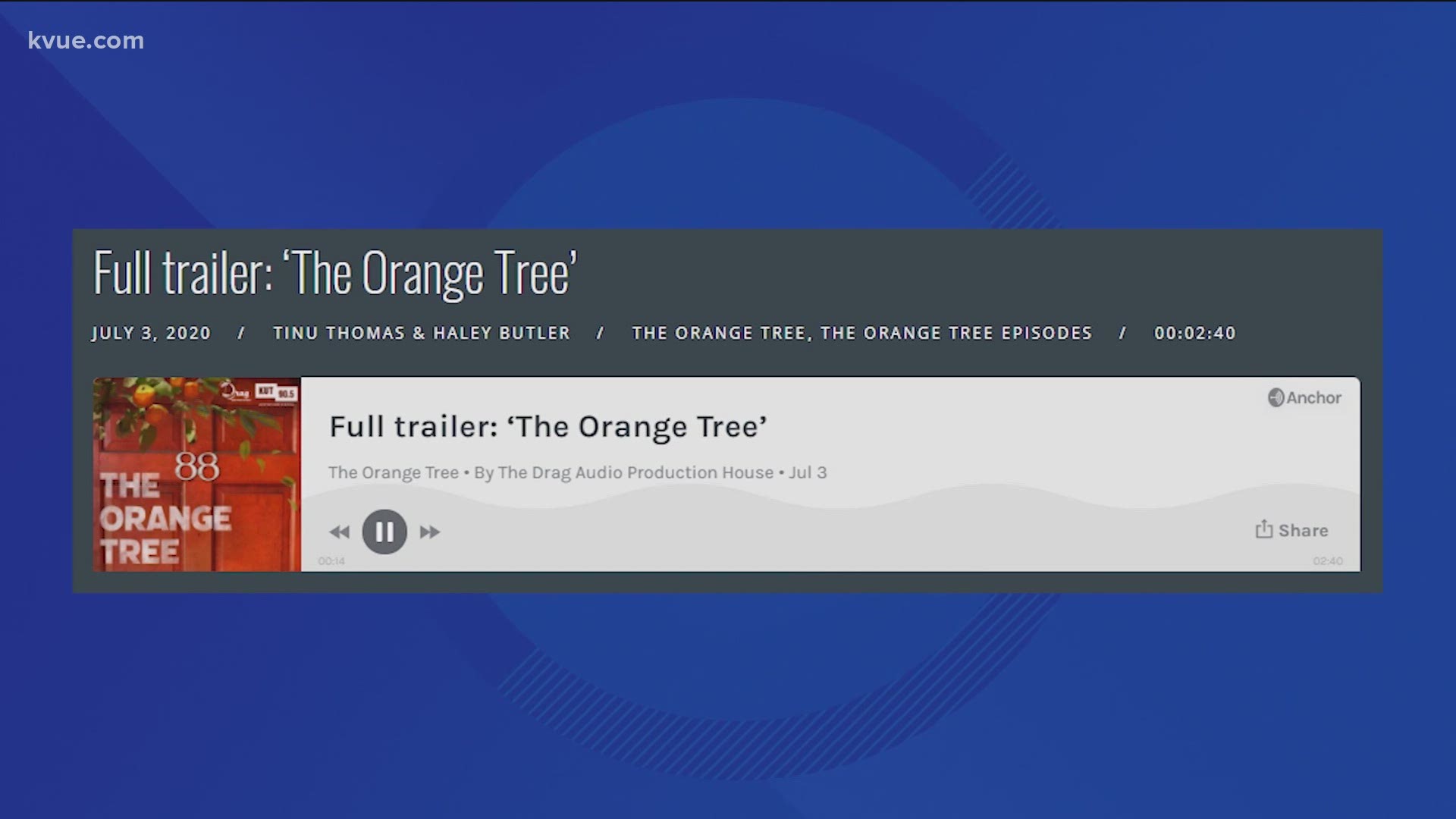Screen dimensions: 1456x819
Task: Click the 00:14 elapsed time indicator
Action: point(331,561)
